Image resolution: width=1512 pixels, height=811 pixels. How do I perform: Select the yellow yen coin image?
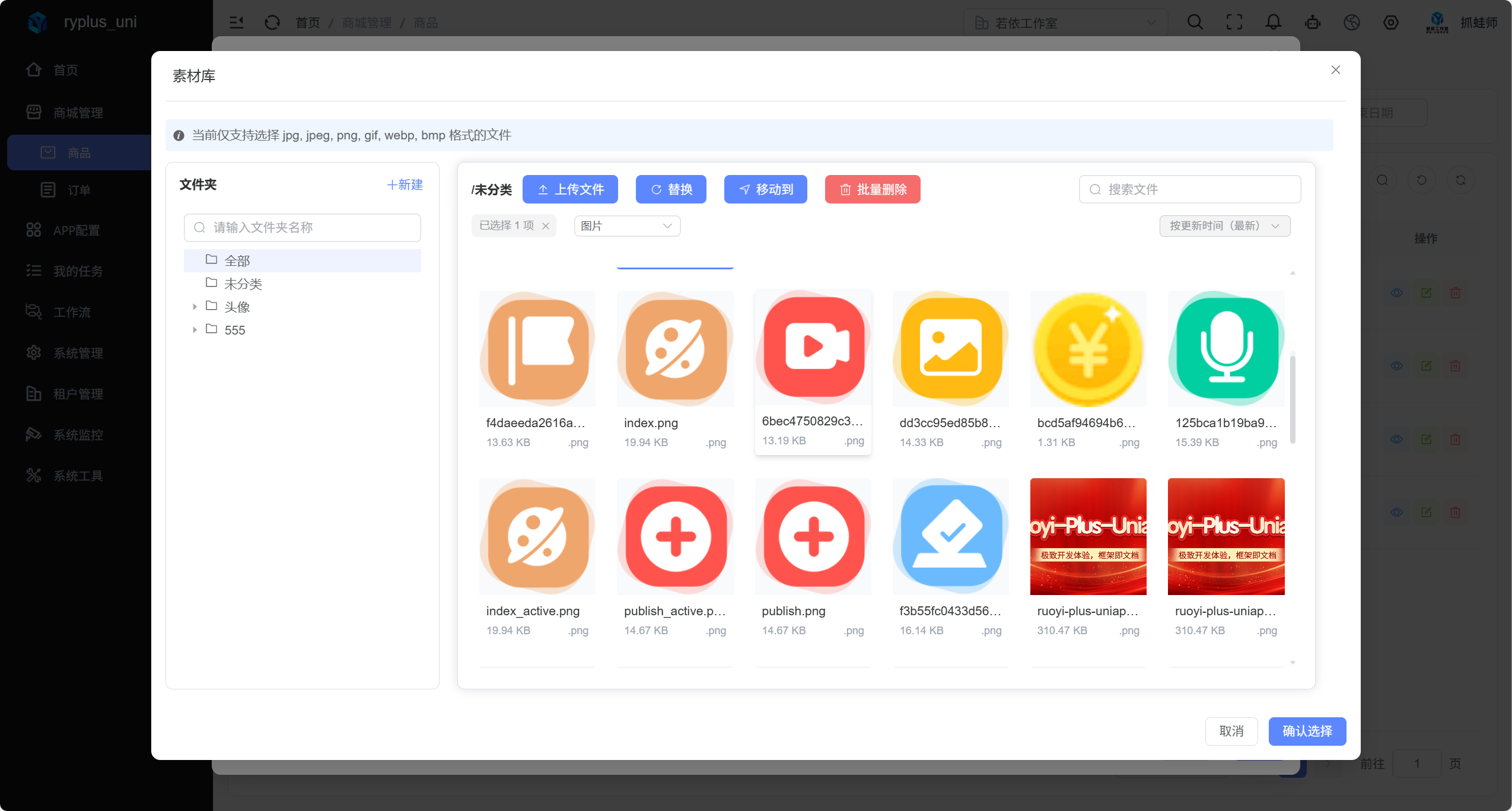coord(1088,349)
